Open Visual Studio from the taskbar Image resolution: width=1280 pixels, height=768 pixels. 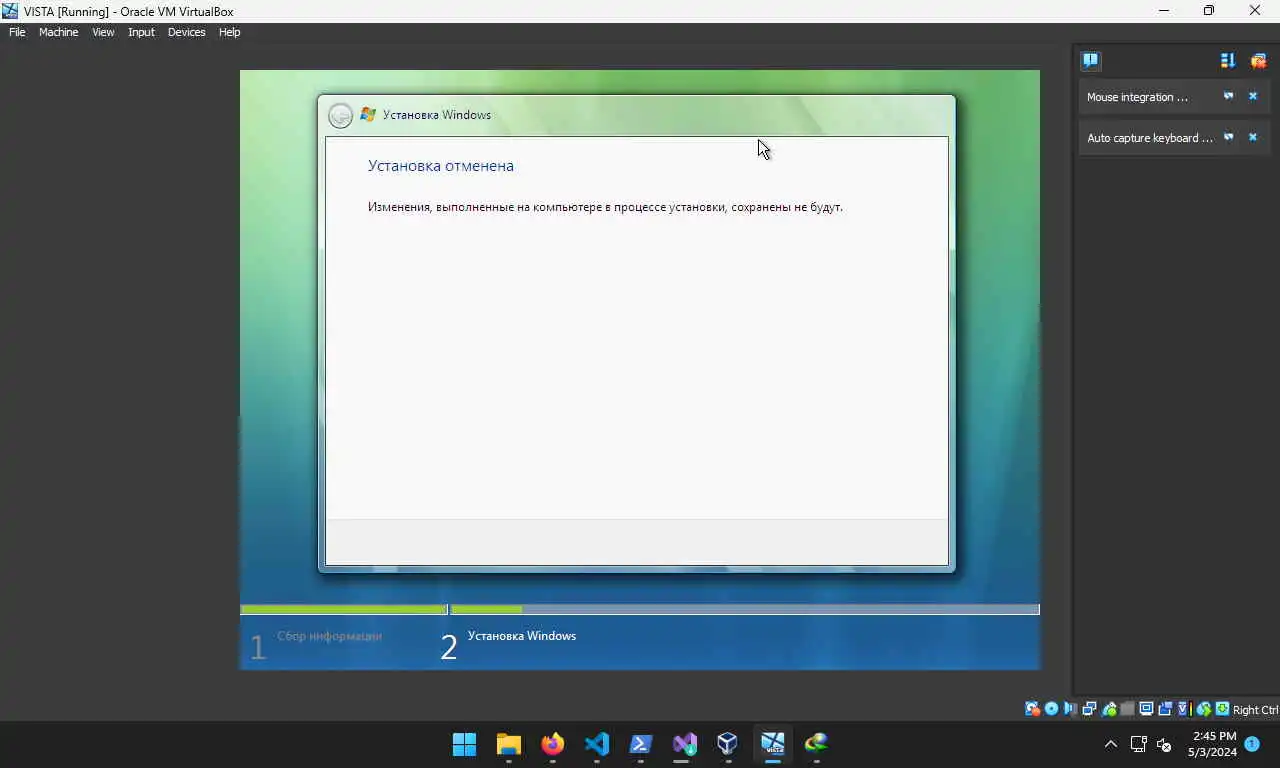coord(685,744)
